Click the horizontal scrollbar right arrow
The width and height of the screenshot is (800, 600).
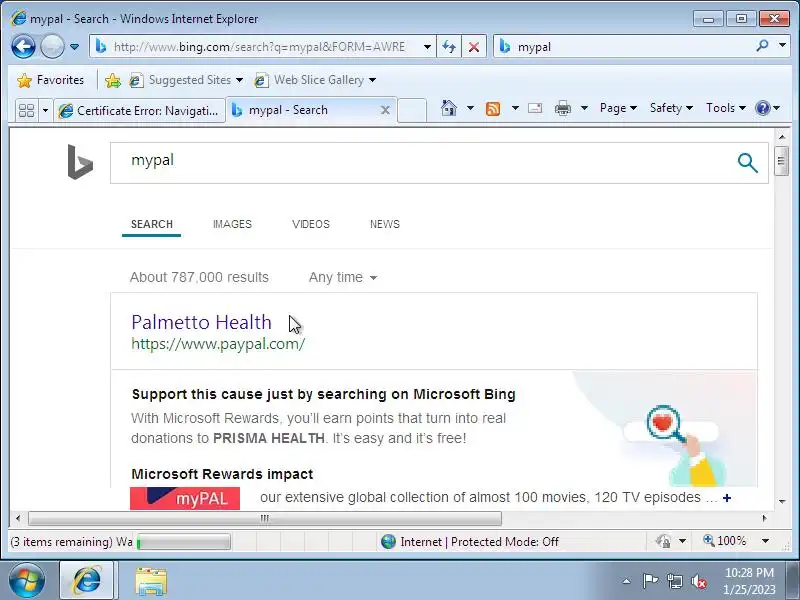764,518
